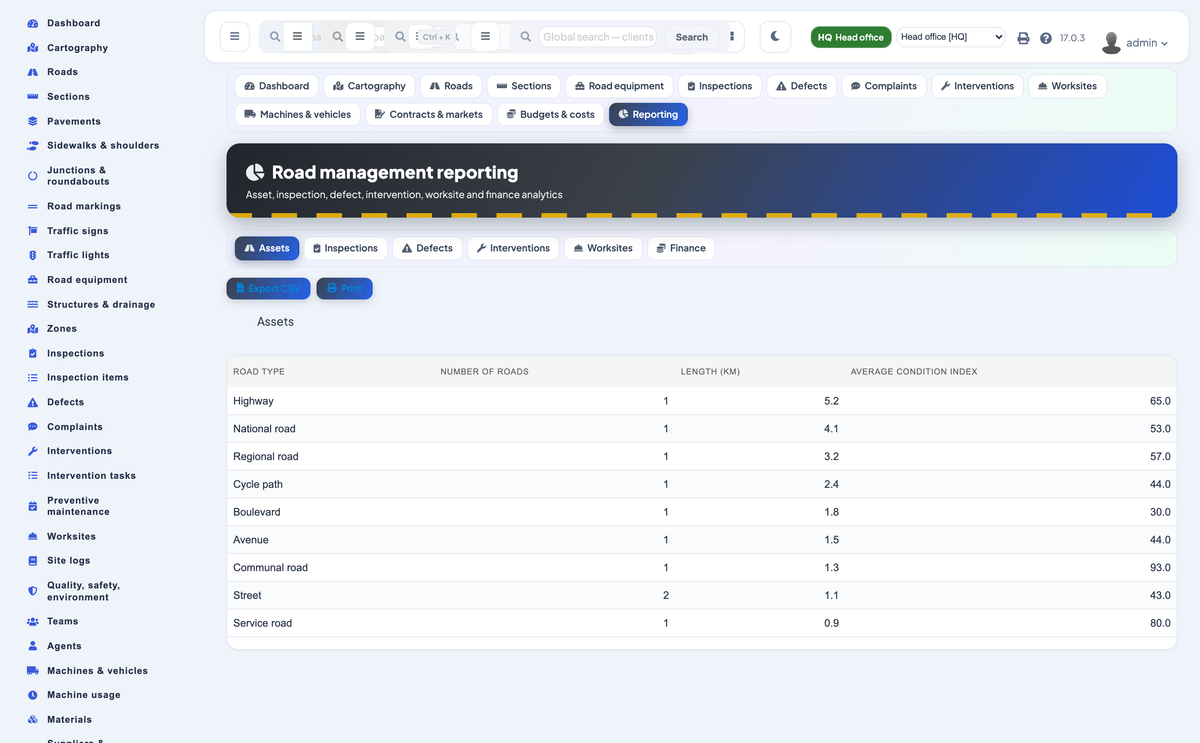Select the Cycle path row label

coord(258,484)
